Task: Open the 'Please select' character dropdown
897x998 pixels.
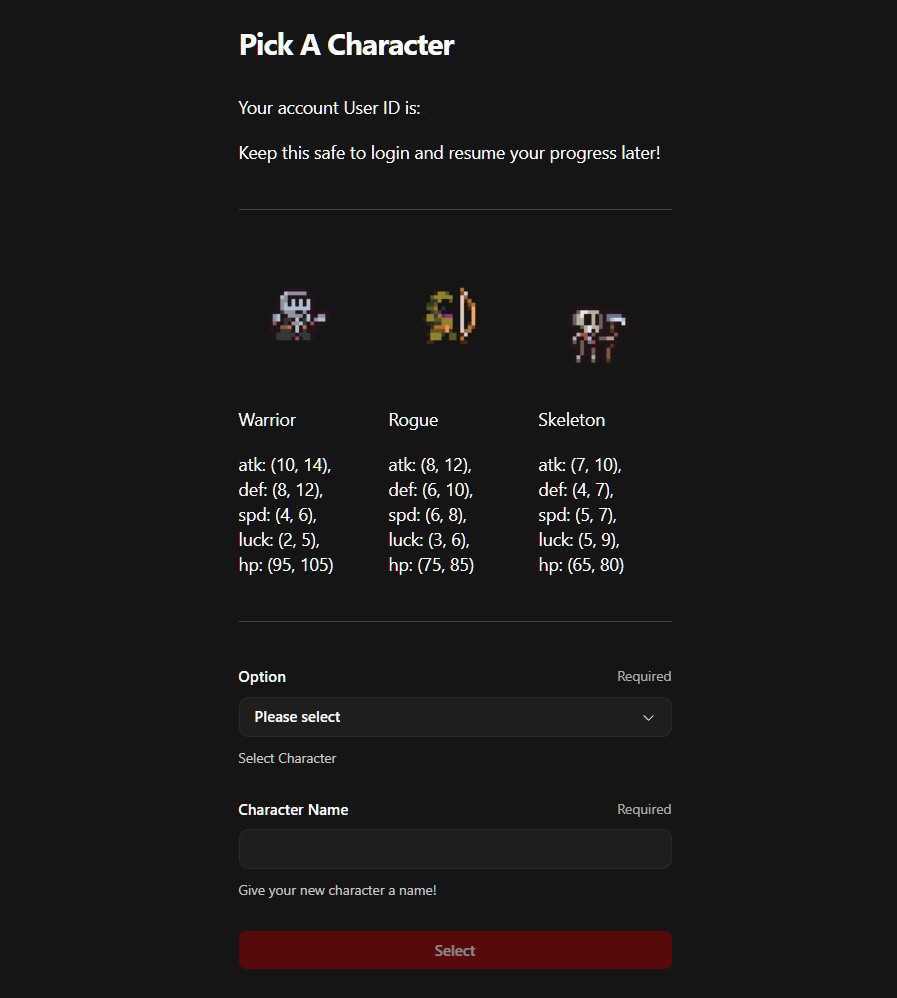Action: click(454, 717)
